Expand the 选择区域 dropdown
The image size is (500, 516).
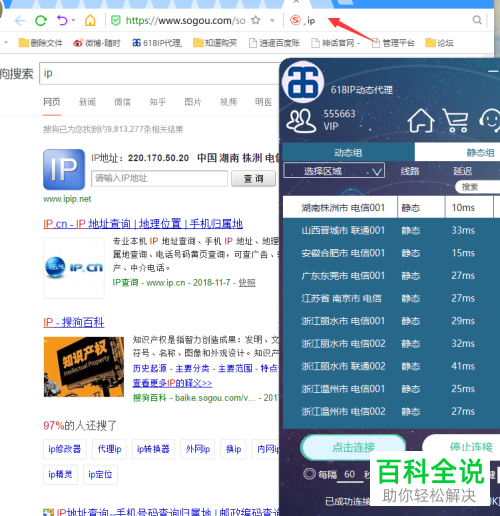[x=334, y=171]
